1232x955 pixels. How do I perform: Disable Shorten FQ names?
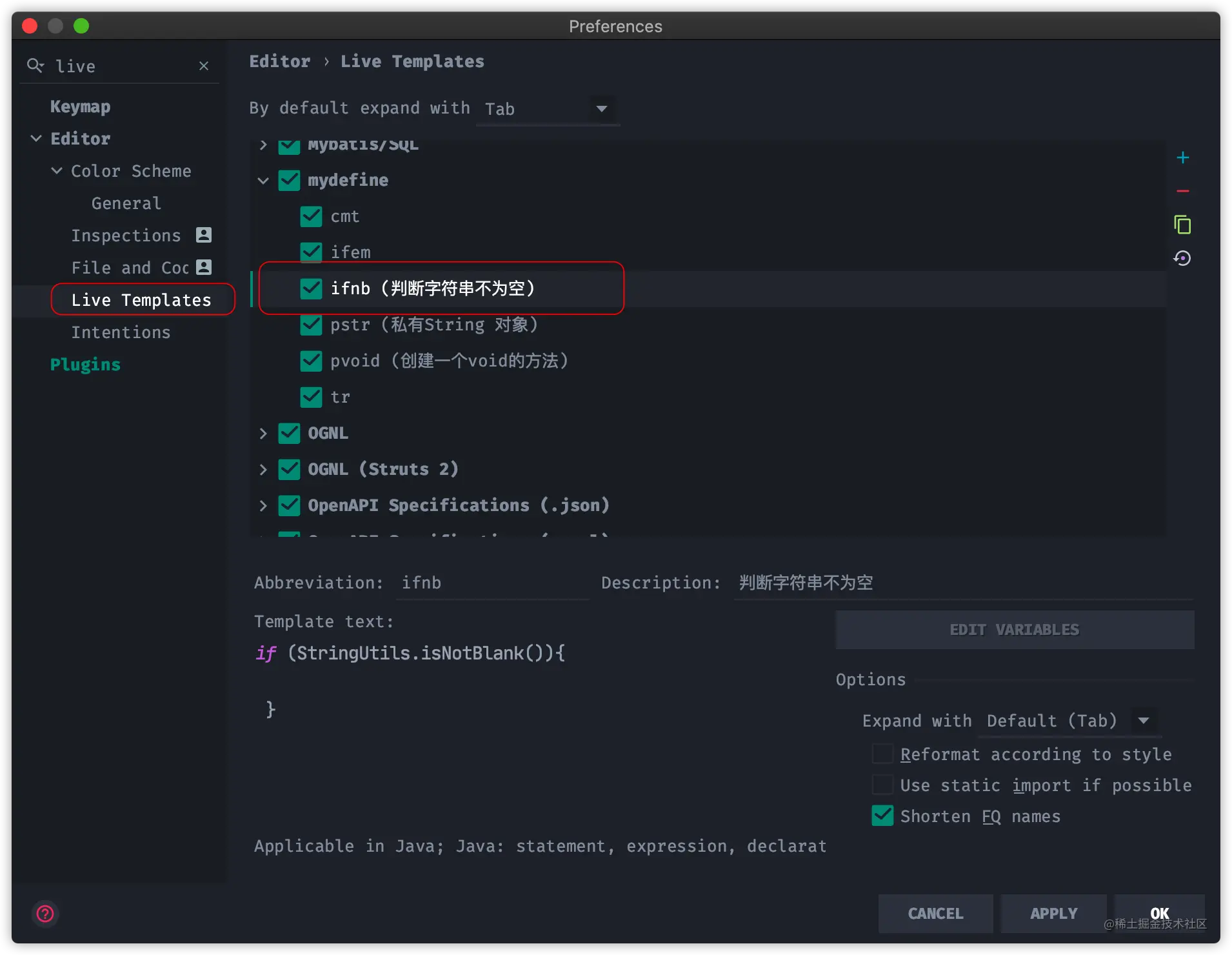pyautogui.click(x=882, y=816)
